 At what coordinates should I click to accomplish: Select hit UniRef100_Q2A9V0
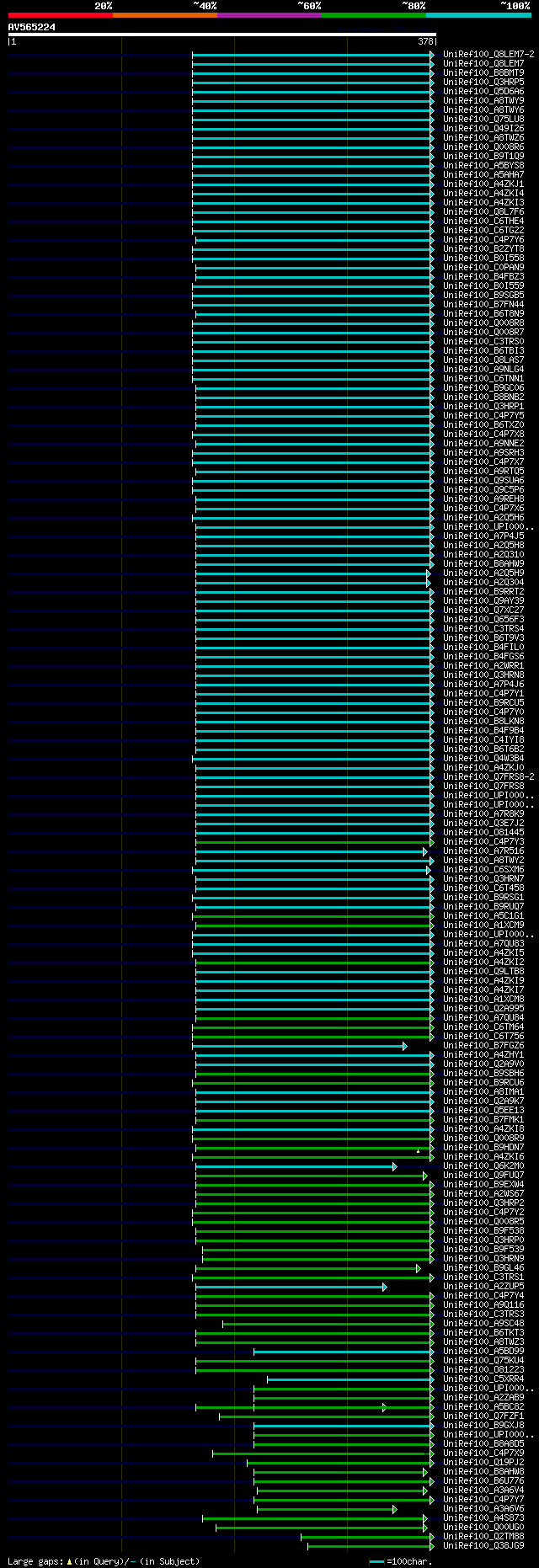pos(483,1064)
